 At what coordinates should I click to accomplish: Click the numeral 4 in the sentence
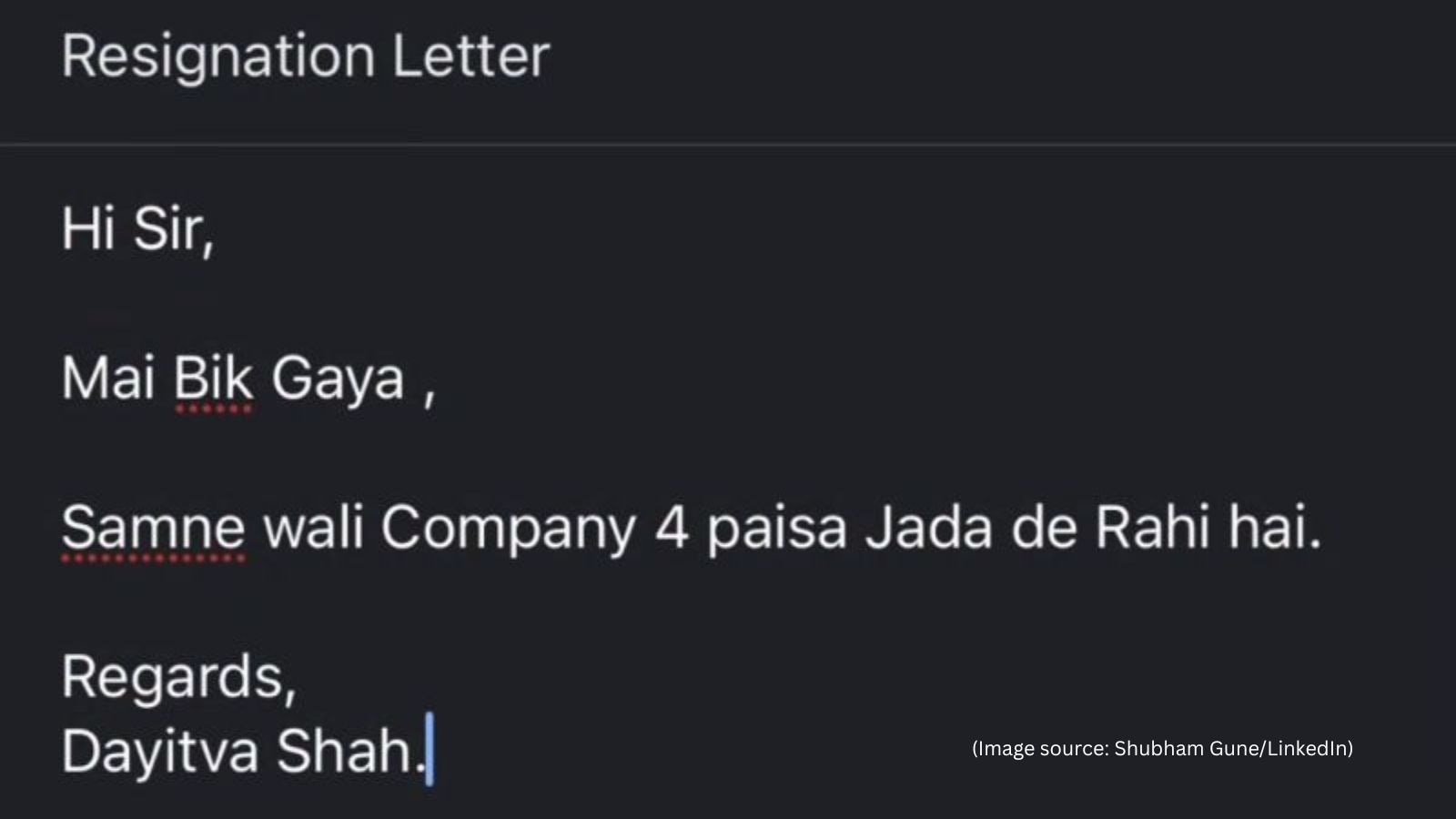click(672, 528)
